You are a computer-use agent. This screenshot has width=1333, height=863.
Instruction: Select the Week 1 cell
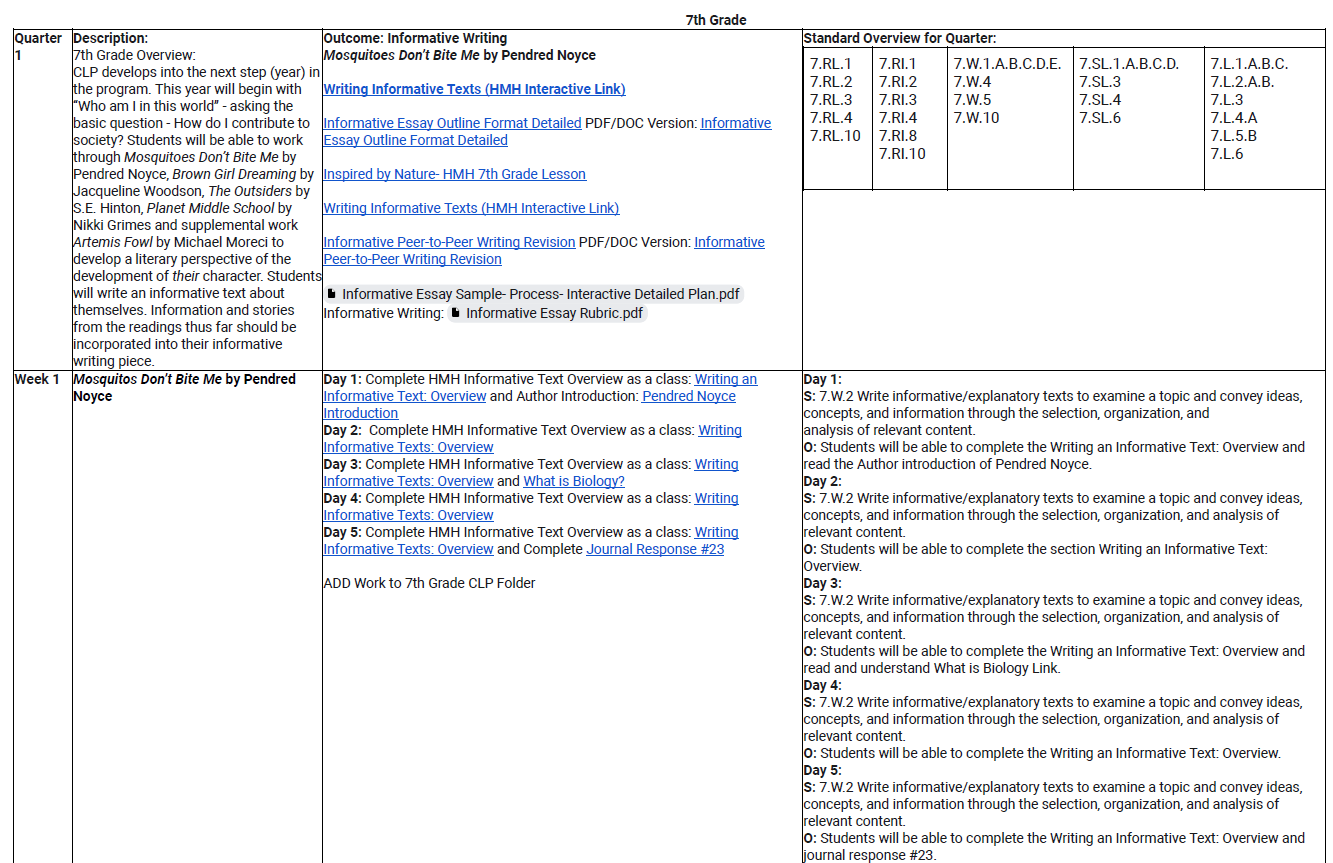point(37,379)
